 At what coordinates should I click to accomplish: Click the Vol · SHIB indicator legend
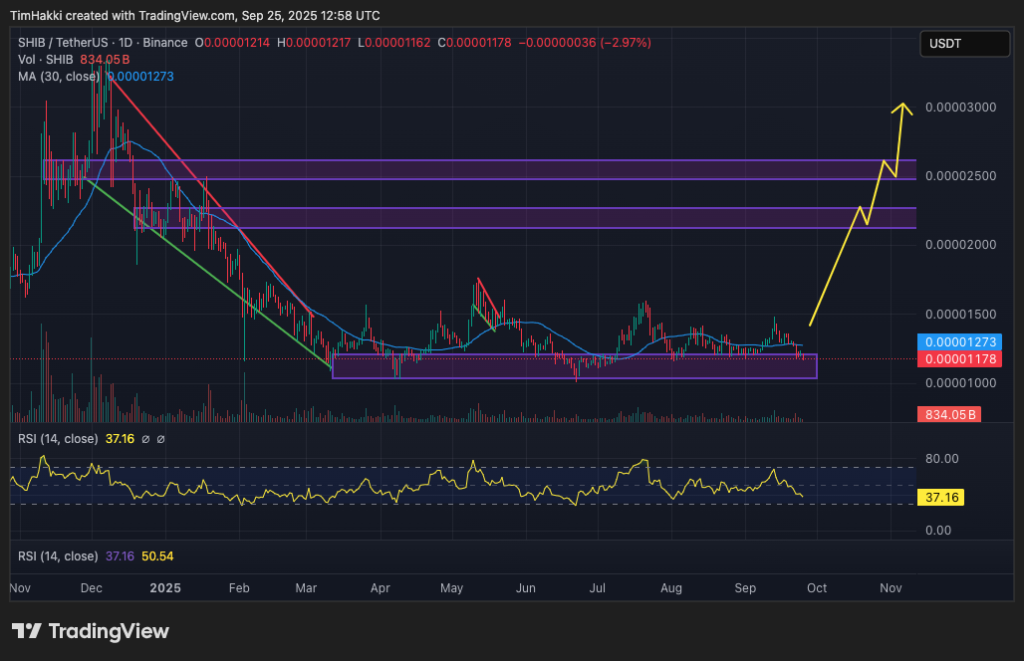(42, 59)
